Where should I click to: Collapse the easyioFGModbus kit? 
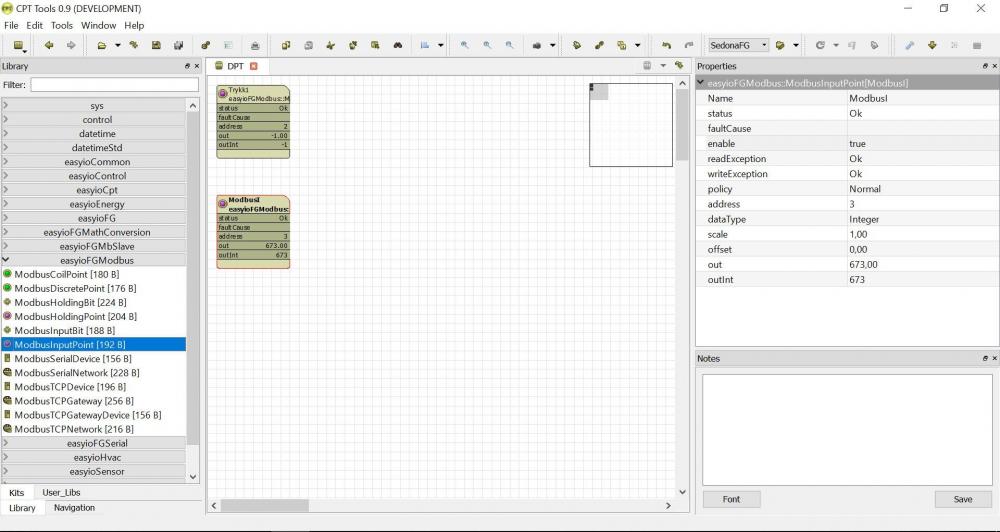pos(97,260)
